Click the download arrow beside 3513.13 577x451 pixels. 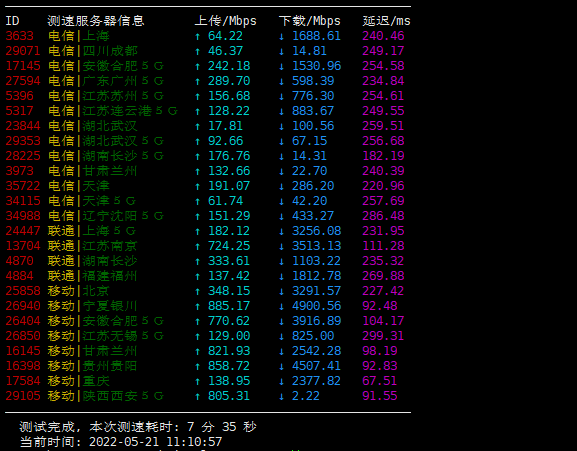(282, 246)
